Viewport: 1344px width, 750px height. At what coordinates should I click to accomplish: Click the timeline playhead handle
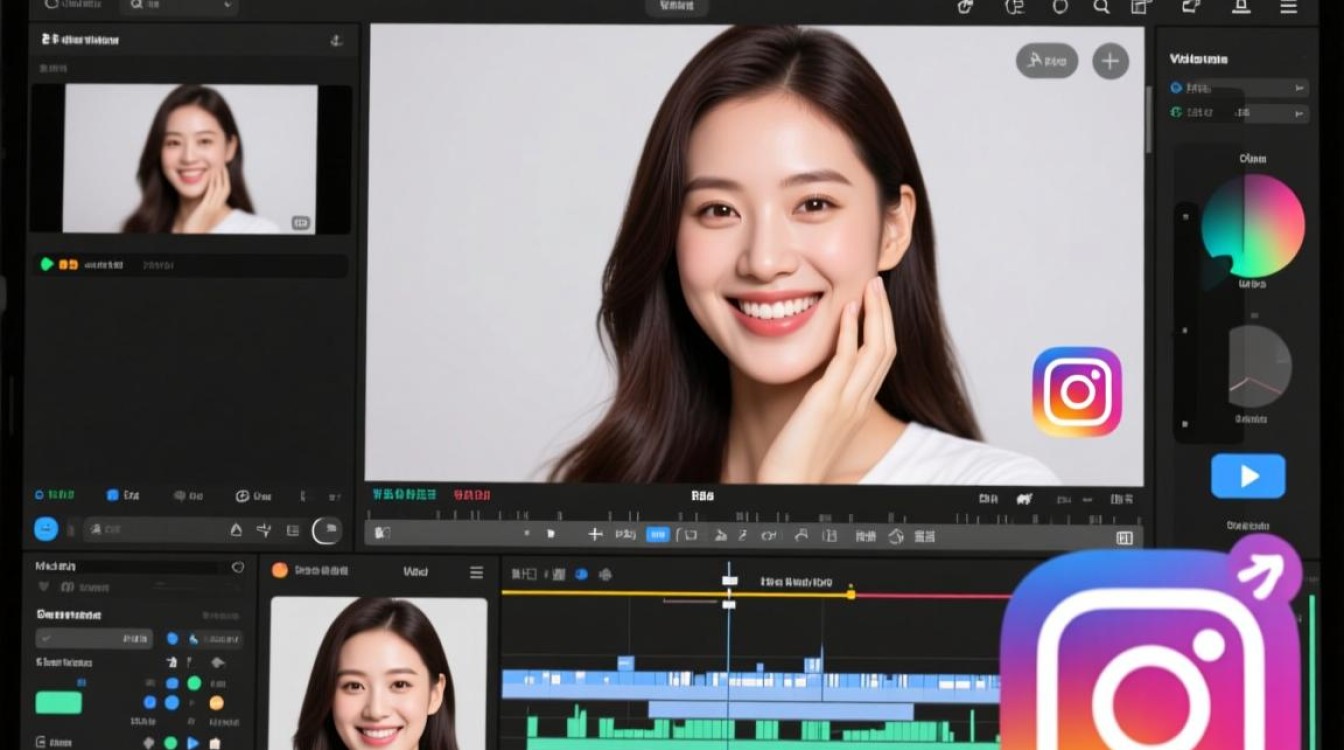pos(730,580)
